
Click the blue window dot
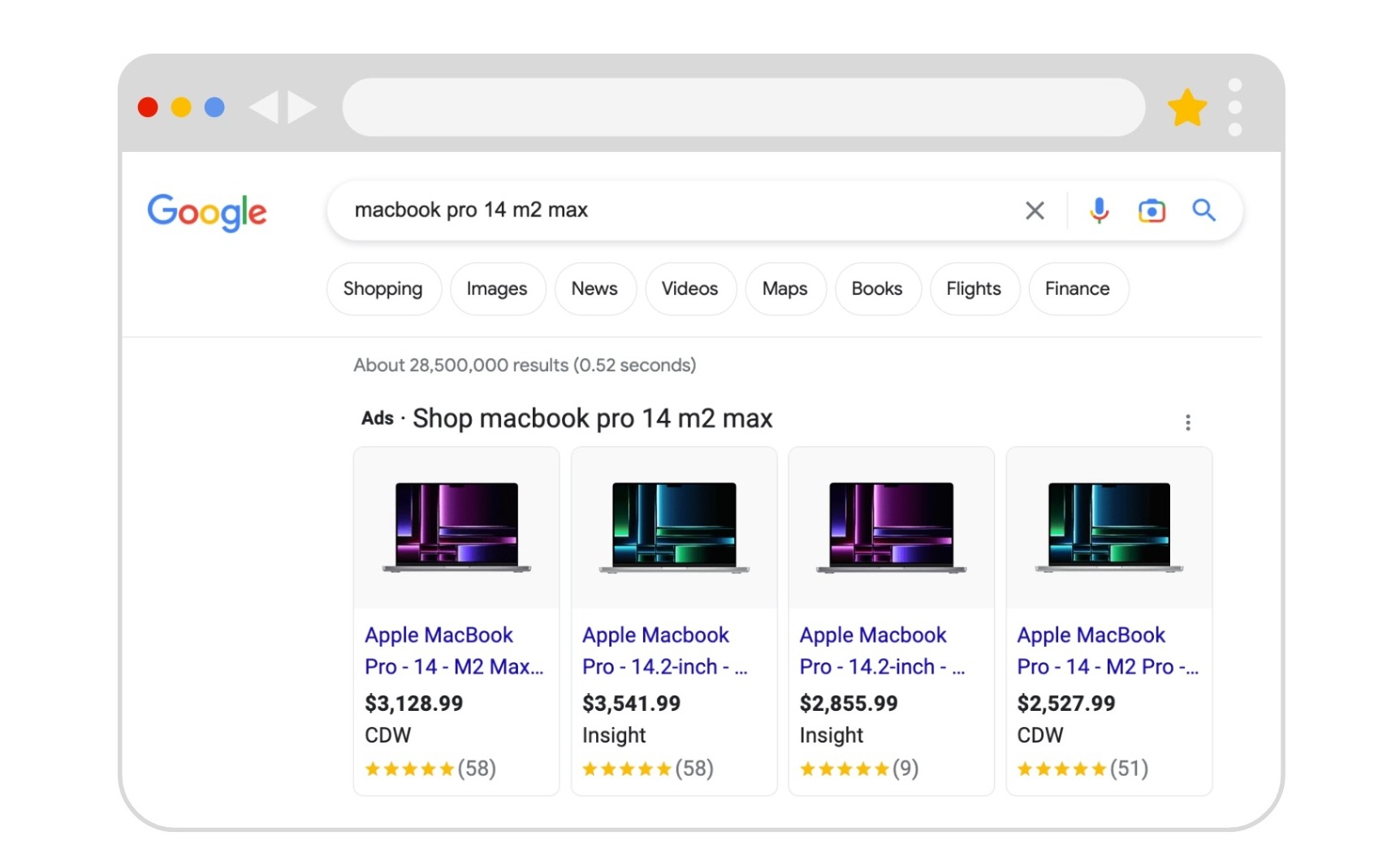pyautogui.click(x=214, y=107)
